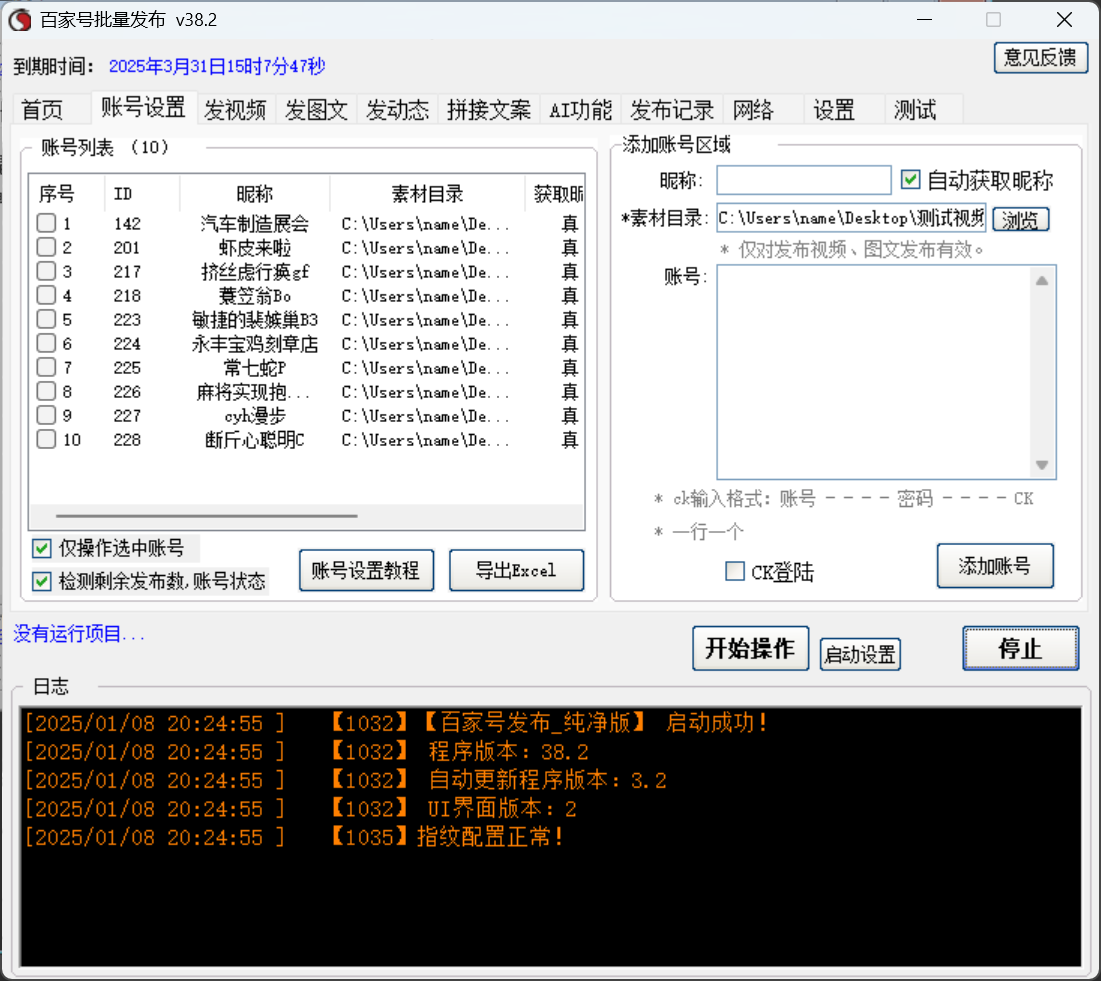Click the account list horizontal scrollbar
Screen dimensions: 1101x981
tap(206, 516)
